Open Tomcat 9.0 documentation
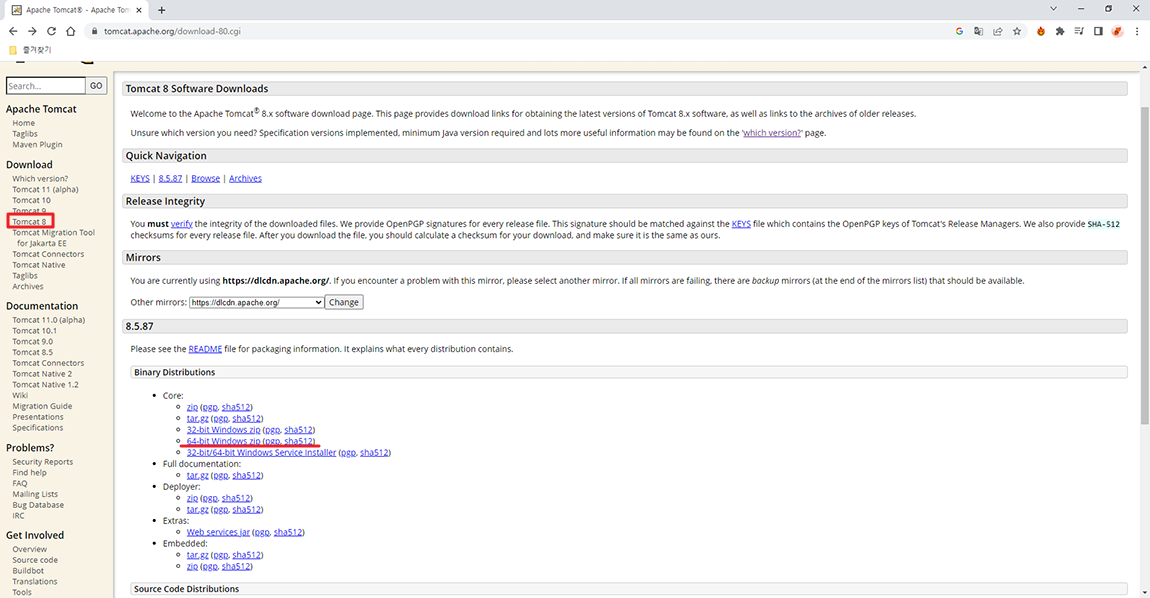The height and width of the screenshot is (598, 1150). (x=32, y=341)
